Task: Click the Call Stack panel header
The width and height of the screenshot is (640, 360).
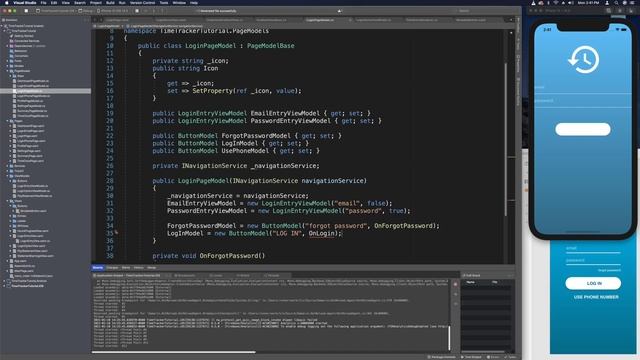Action: (x=471, y=276)
